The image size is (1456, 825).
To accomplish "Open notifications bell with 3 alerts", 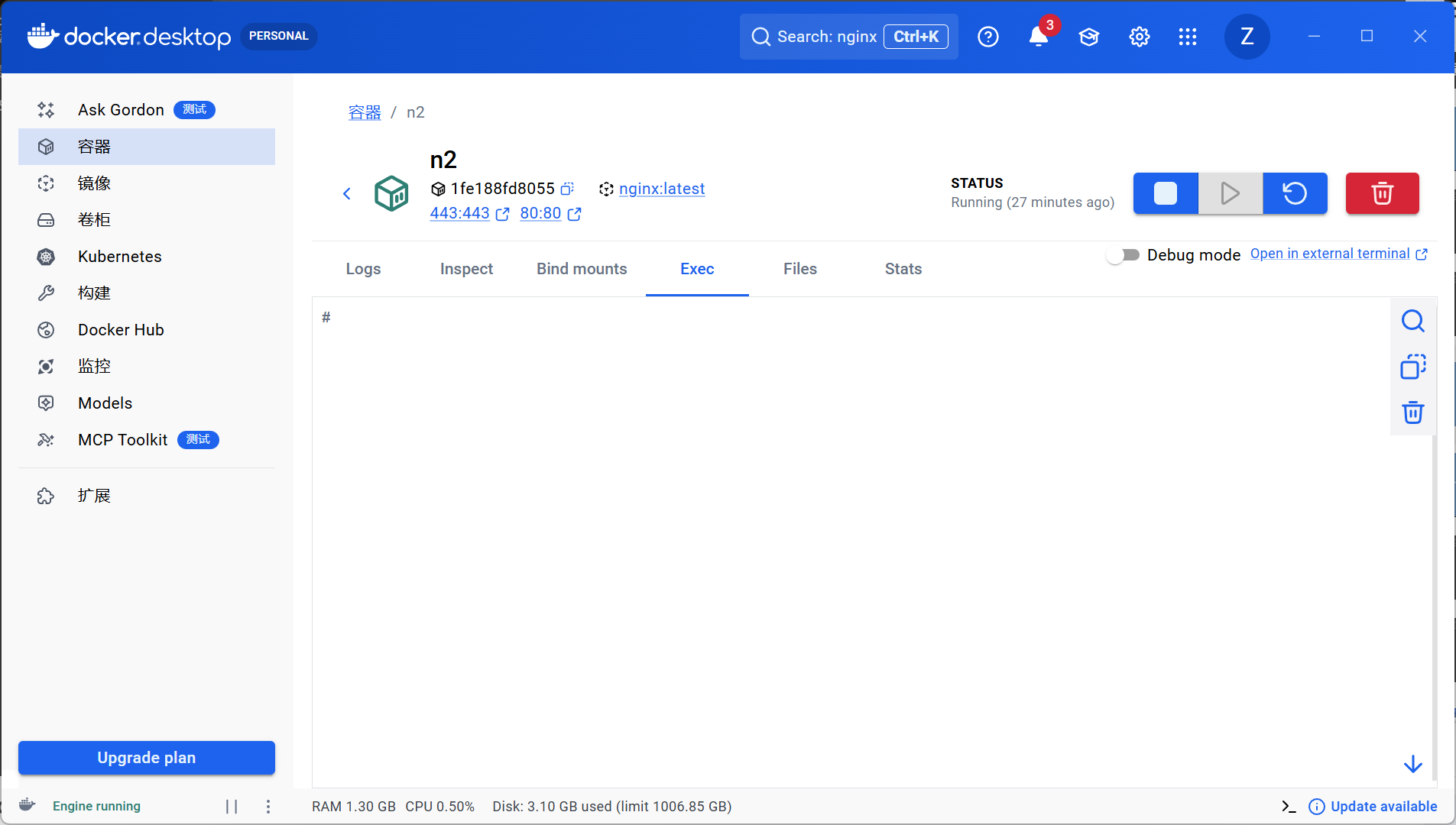I will [1039, 36].
